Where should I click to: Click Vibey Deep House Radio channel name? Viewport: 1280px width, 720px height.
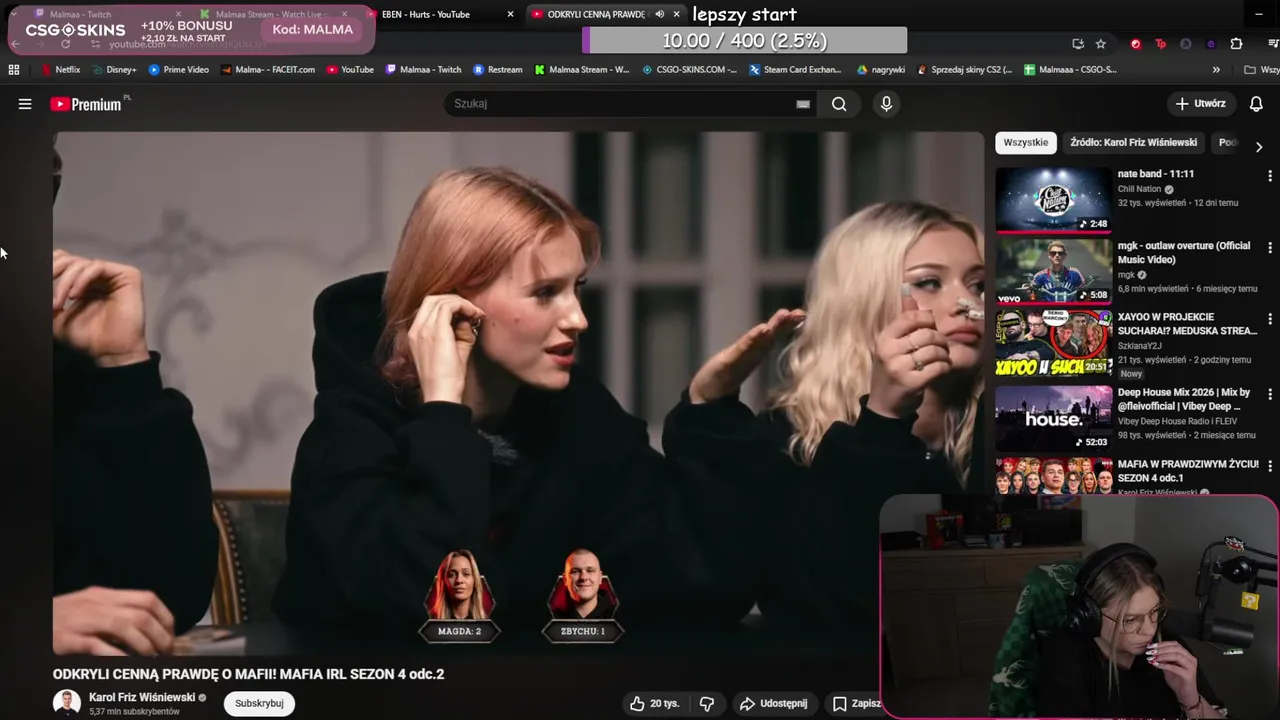[x=1177, y=421]
